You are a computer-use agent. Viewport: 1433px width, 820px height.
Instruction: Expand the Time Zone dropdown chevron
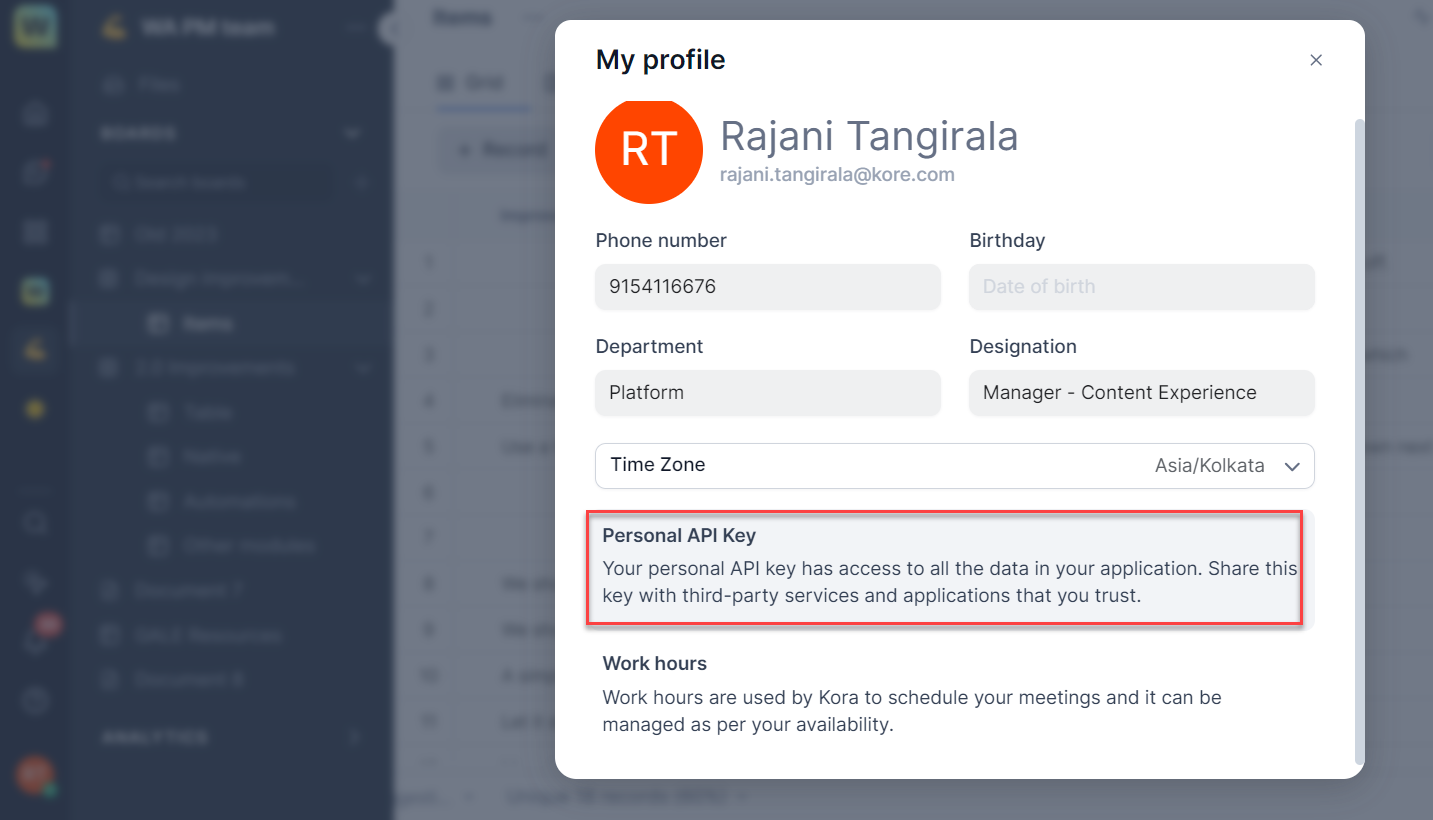[x=1292, y=466]
